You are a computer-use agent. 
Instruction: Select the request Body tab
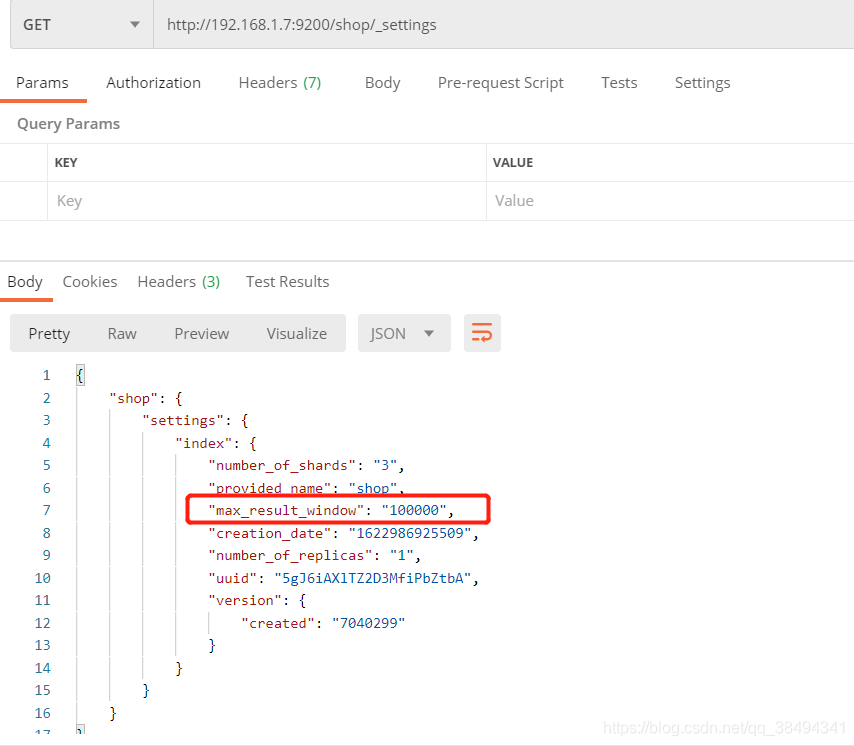point(382,83)
